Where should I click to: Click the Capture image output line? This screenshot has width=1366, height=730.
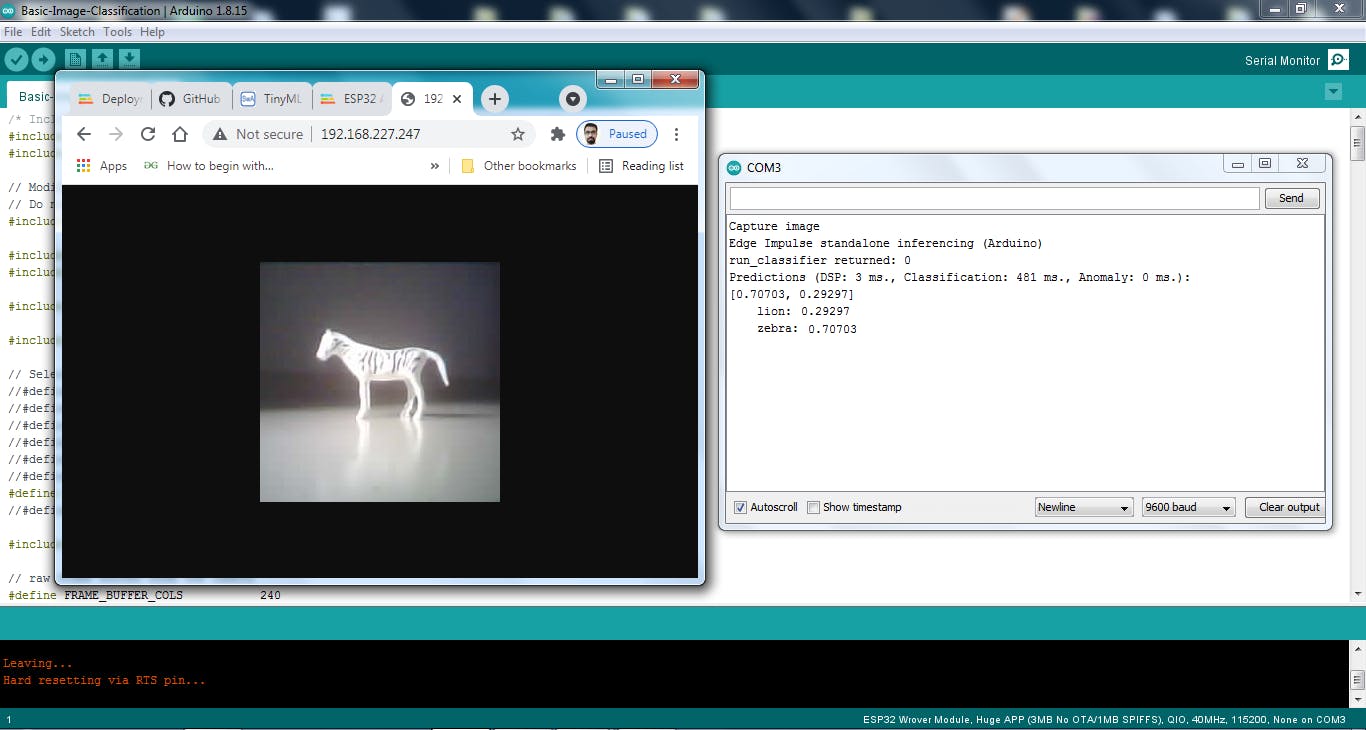[x=774, y=226]
